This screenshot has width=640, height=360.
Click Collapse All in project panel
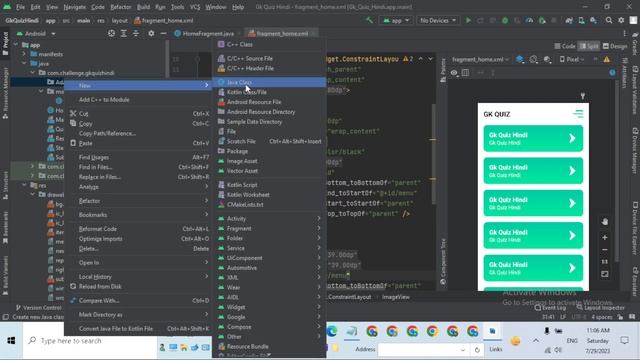(x=136, y=33)
